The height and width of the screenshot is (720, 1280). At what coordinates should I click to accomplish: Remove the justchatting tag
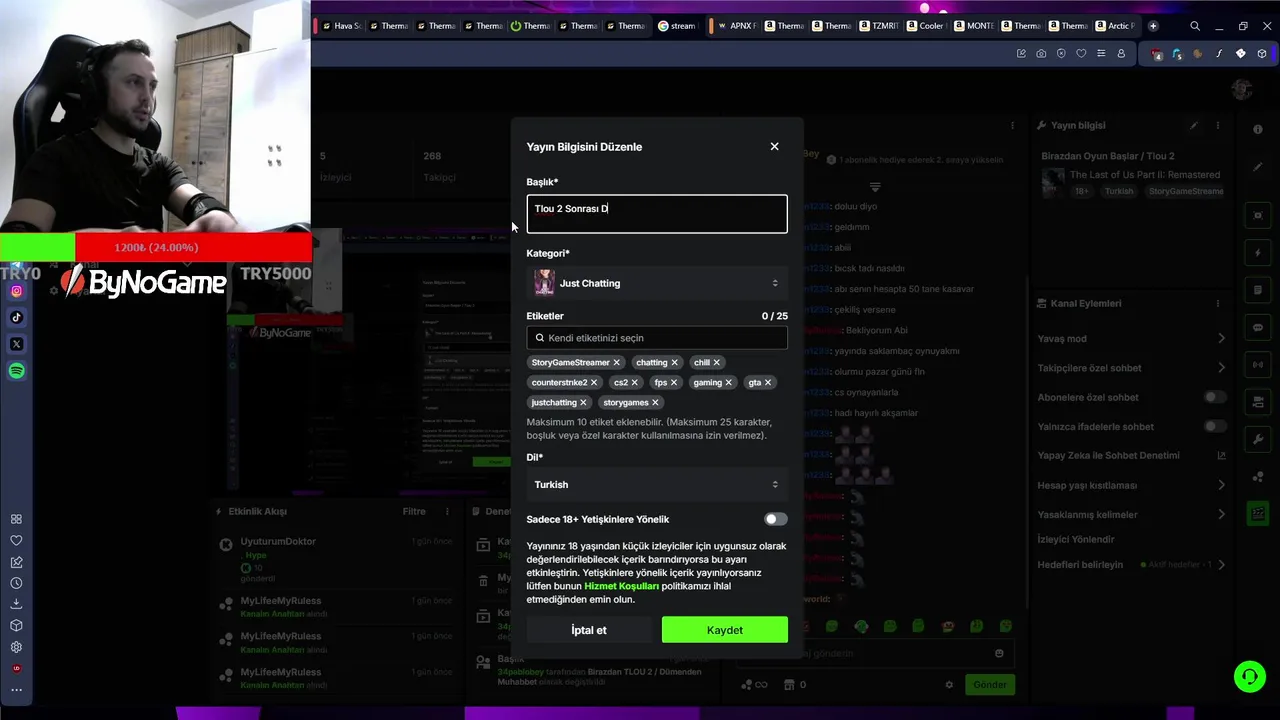pyautogui.click(x=583, y=402)
